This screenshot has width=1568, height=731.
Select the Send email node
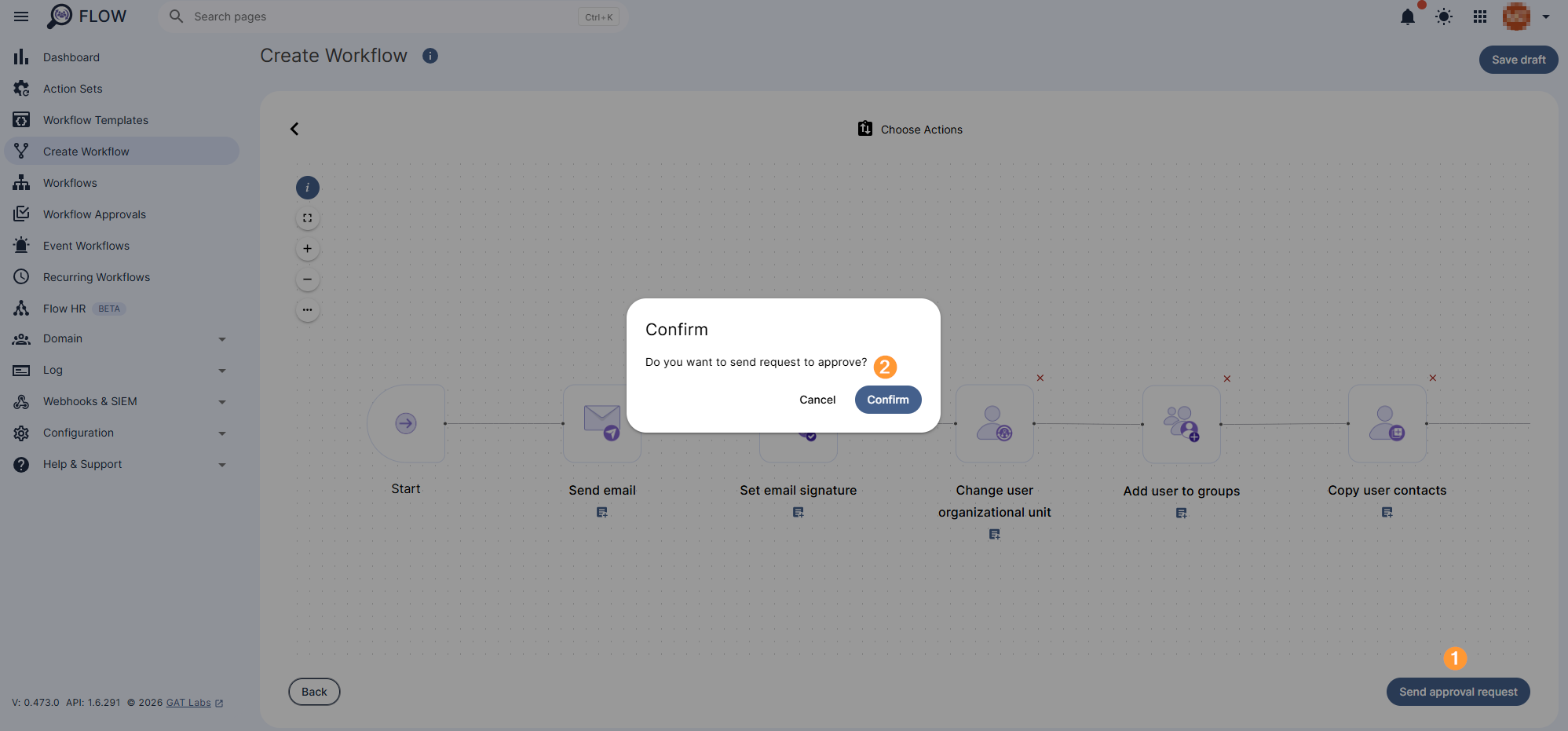[x=602, y=424]
